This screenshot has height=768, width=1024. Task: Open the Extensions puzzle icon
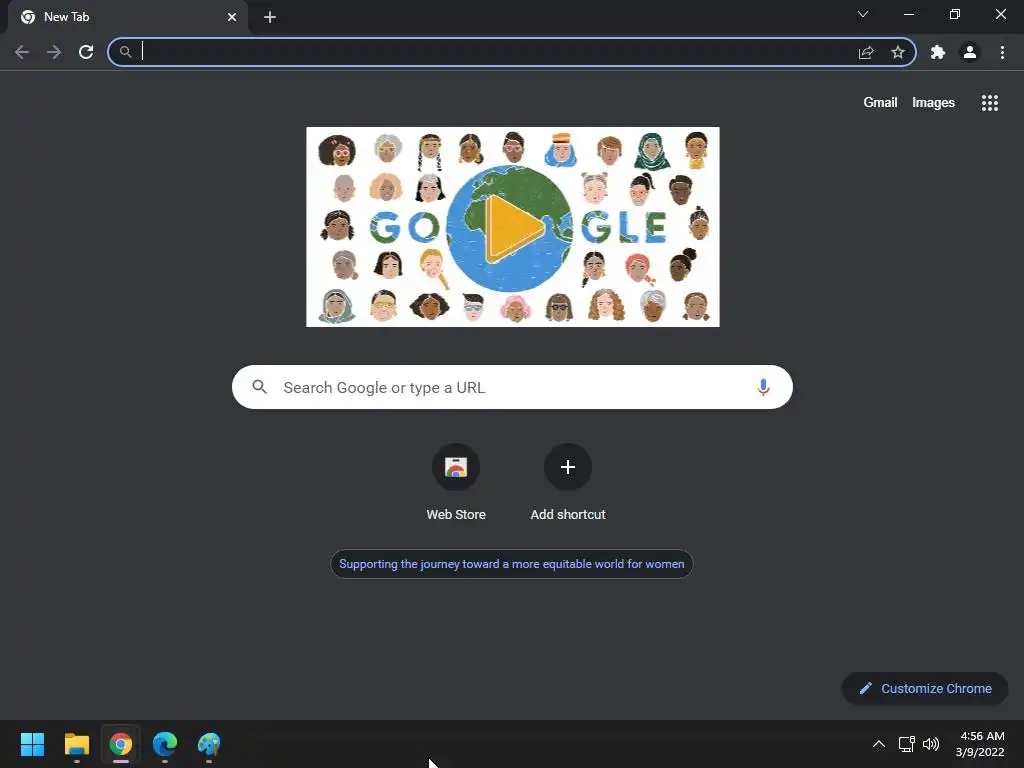pyautogui.click(x=938, y=52)
